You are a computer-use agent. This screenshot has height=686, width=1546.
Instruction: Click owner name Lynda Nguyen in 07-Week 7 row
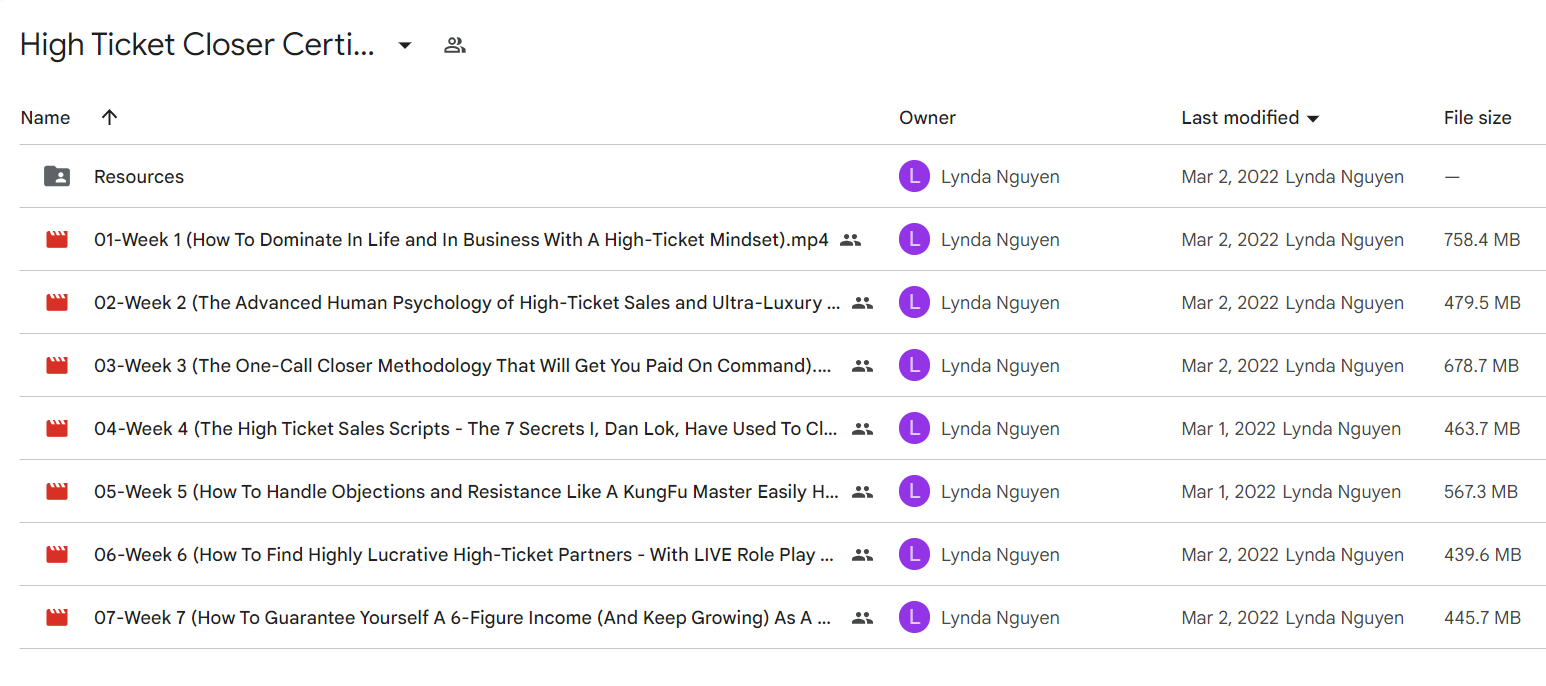1000,618
